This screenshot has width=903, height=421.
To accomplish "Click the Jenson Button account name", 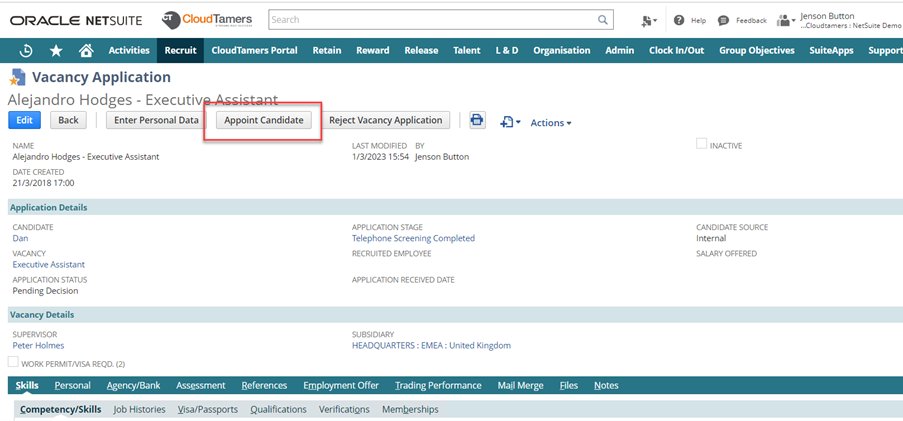I will click(x=827, y=16).
